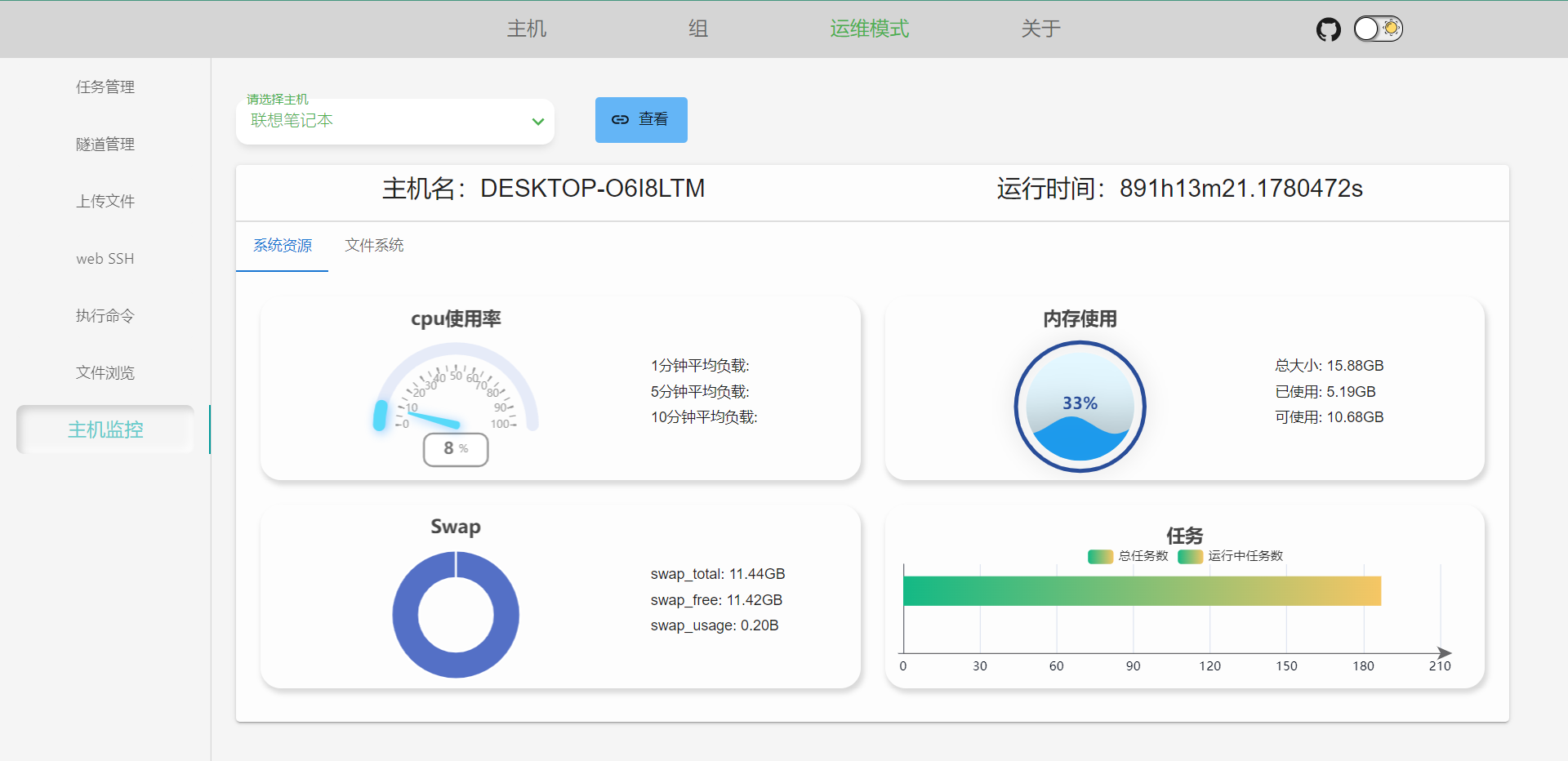Click the Swap card title
Screen dimensions: 1568x761
pos(456,527)
